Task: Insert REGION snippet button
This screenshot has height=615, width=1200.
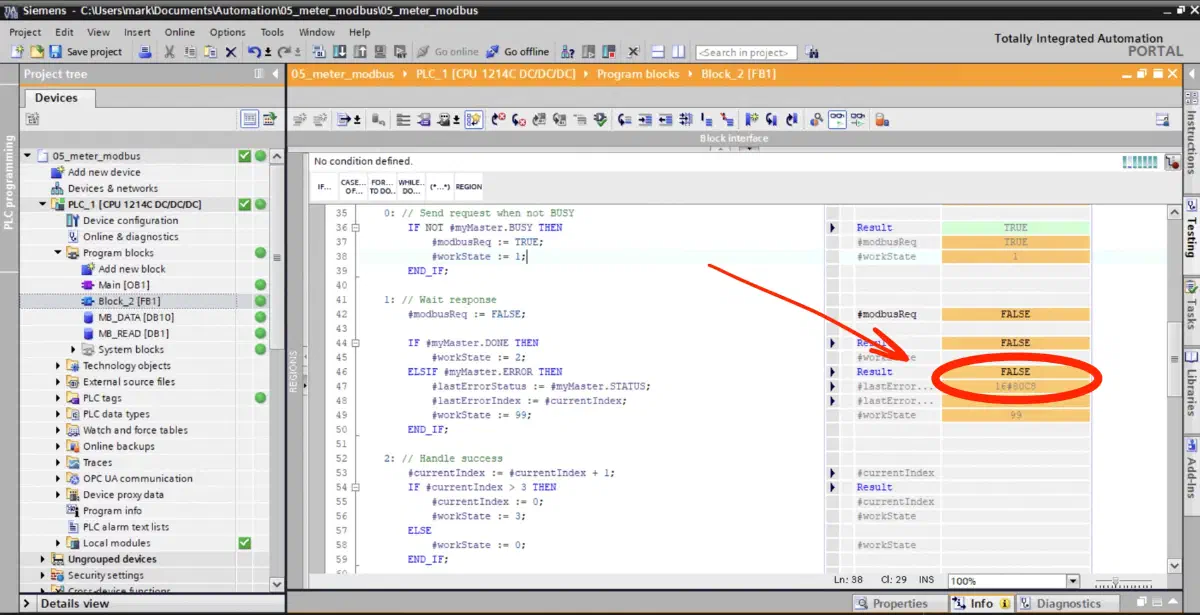Action: click(x=469, y=186)
